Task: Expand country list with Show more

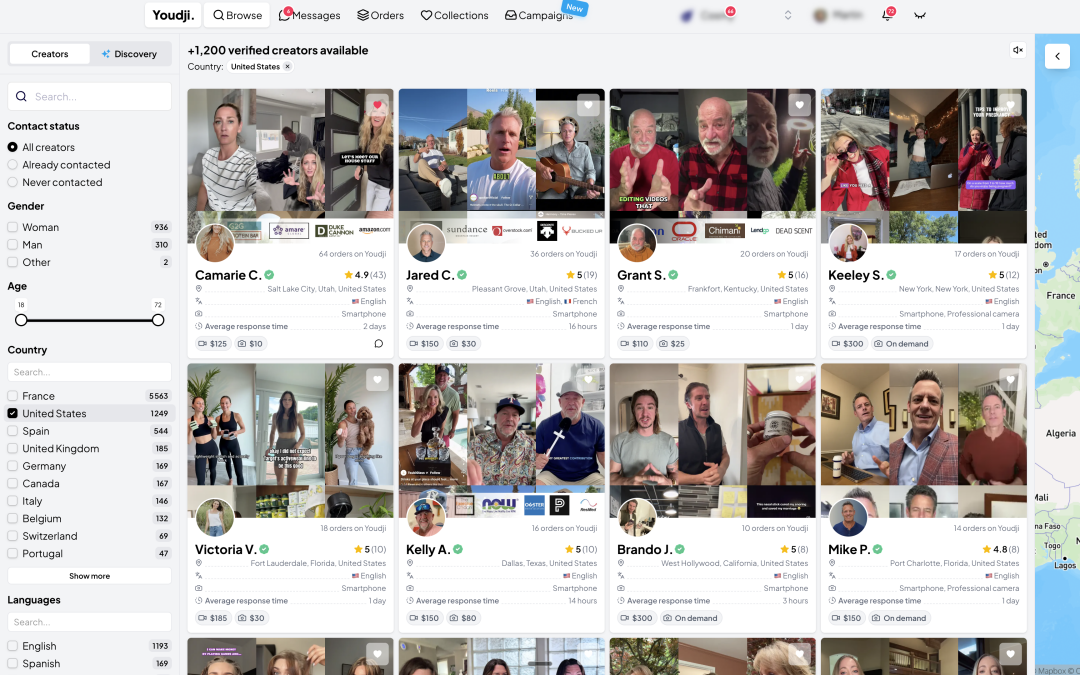Action: (89, 576)
